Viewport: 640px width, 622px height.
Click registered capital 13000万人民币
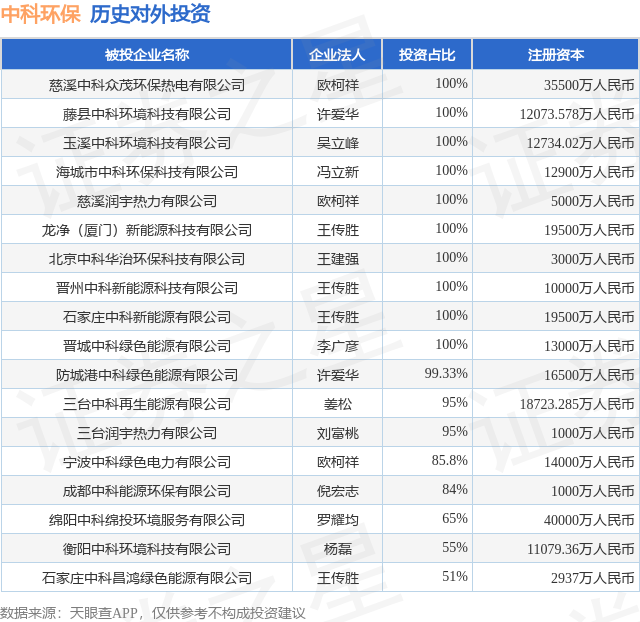[x=589, y=346]
